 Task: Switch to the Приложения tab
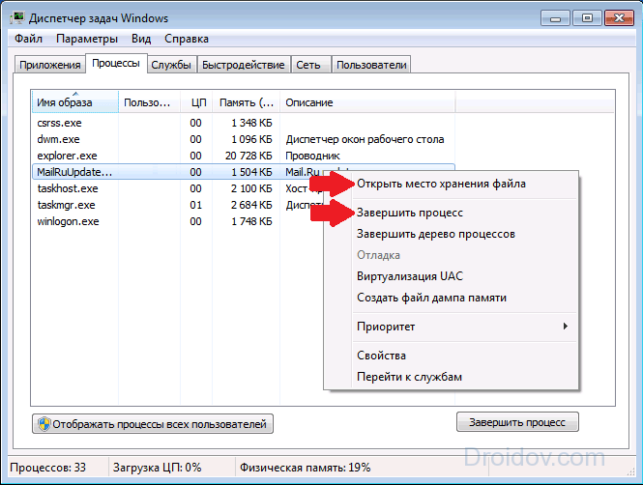click(50, 65)
